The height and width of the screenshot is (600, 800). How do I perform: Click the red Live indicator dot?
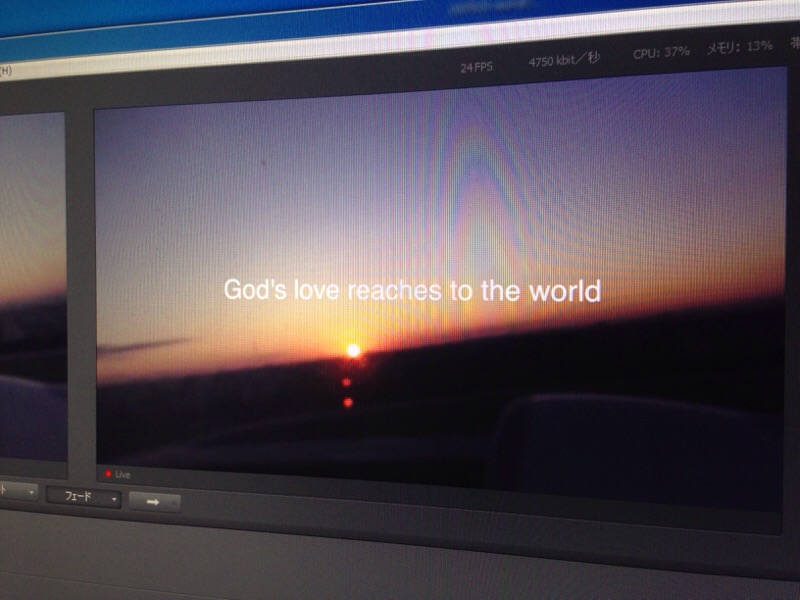[108, 473]
